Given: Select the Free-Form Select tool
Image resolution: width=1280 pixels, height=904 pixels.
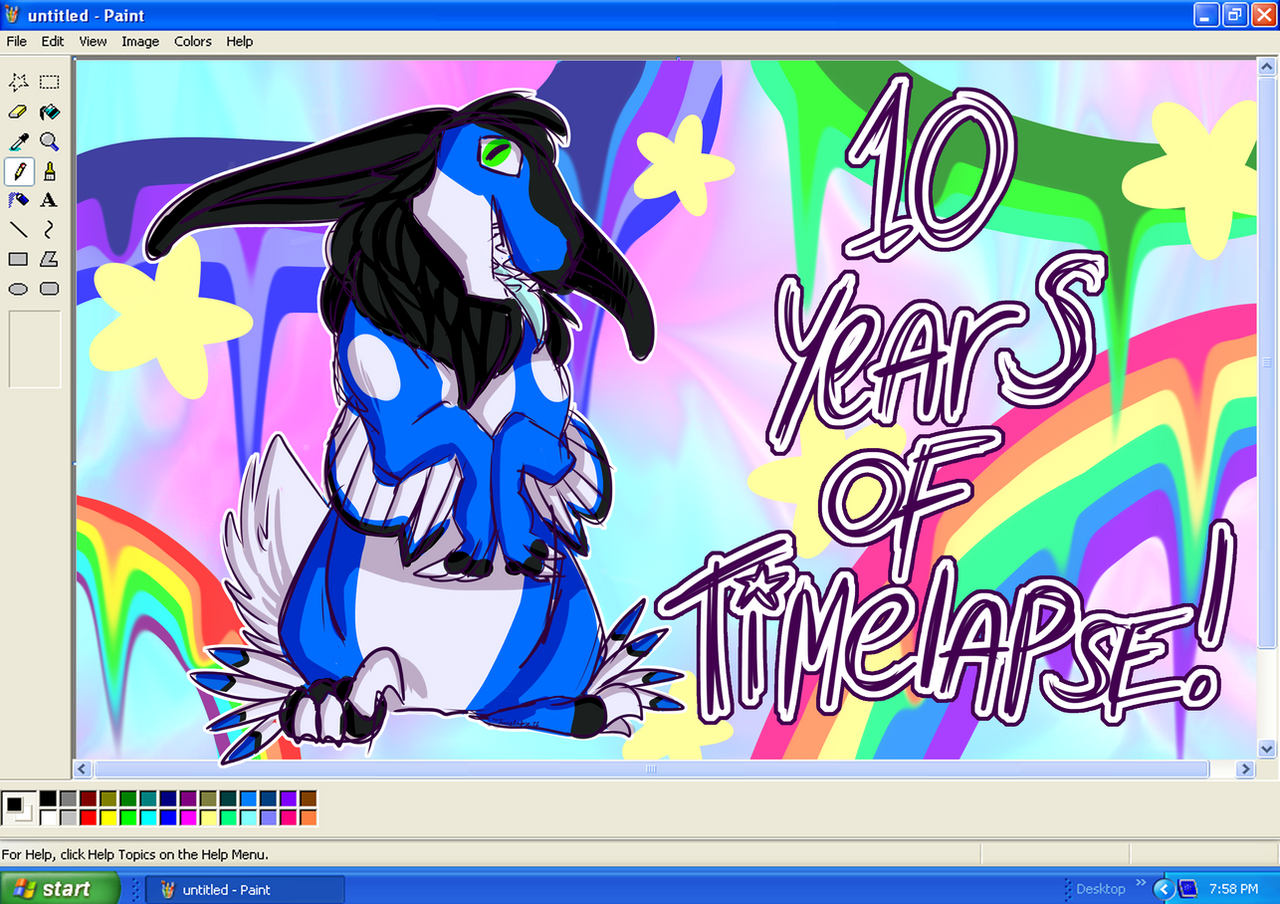Looking at the screenshot, I should 18,82.
